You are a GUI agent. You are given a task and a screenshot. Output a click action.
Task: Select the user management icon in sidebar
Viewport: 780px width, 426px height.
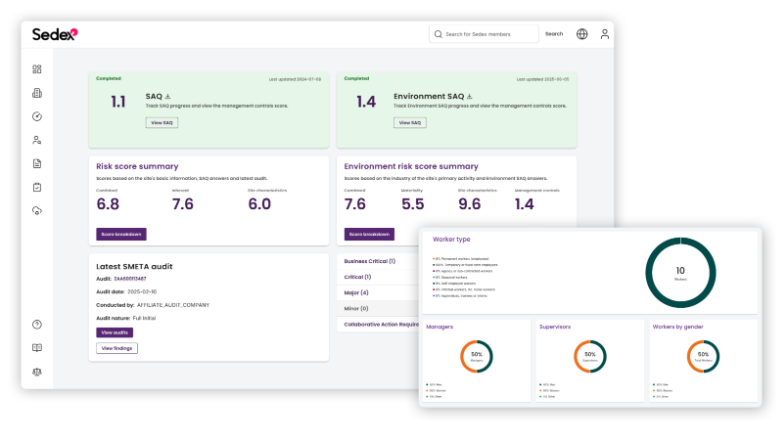tap(37, 140)
